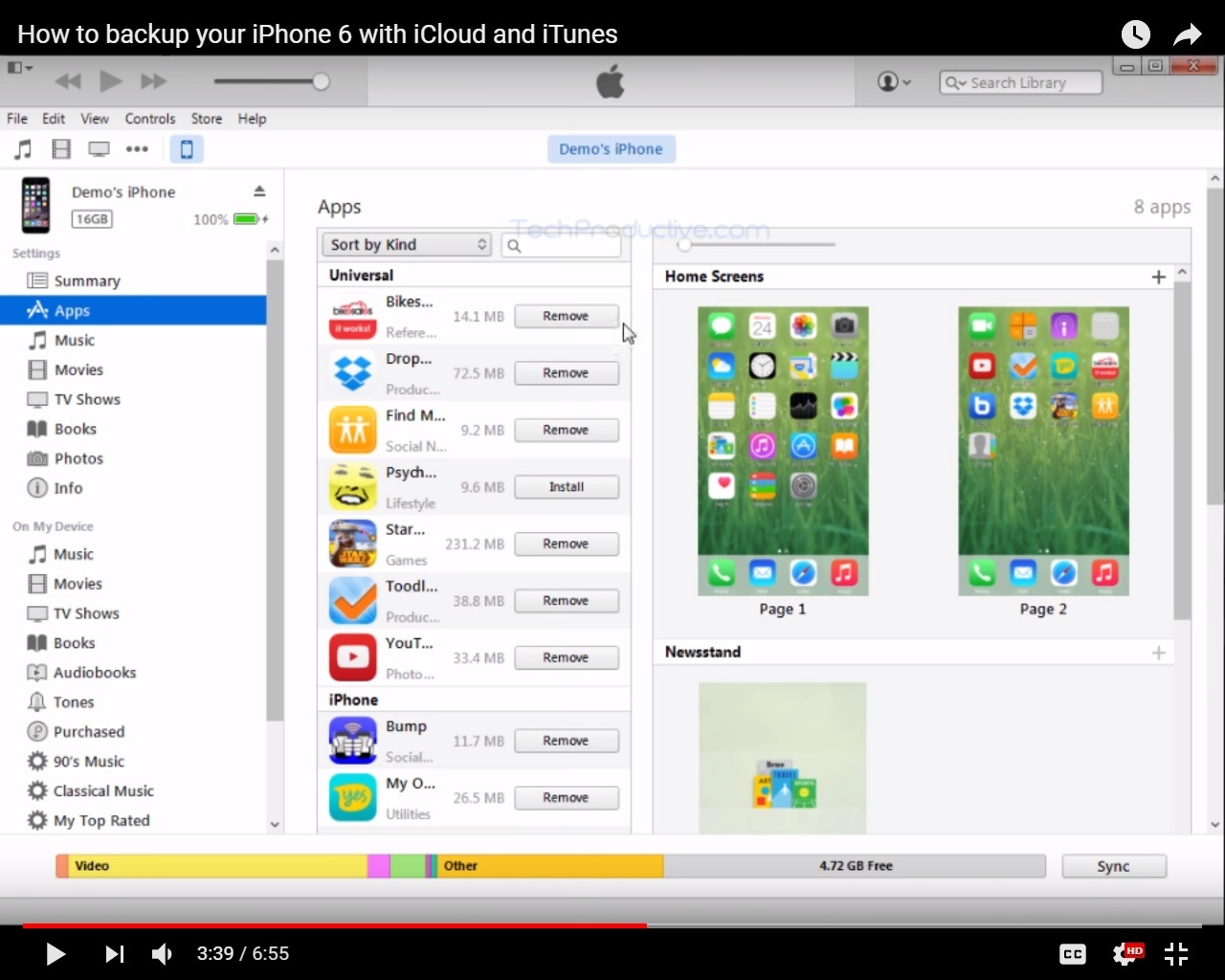Screen dimensions: 1225x980
Task: Click the Dropbox app icon in the list
Action: (352, 372)
